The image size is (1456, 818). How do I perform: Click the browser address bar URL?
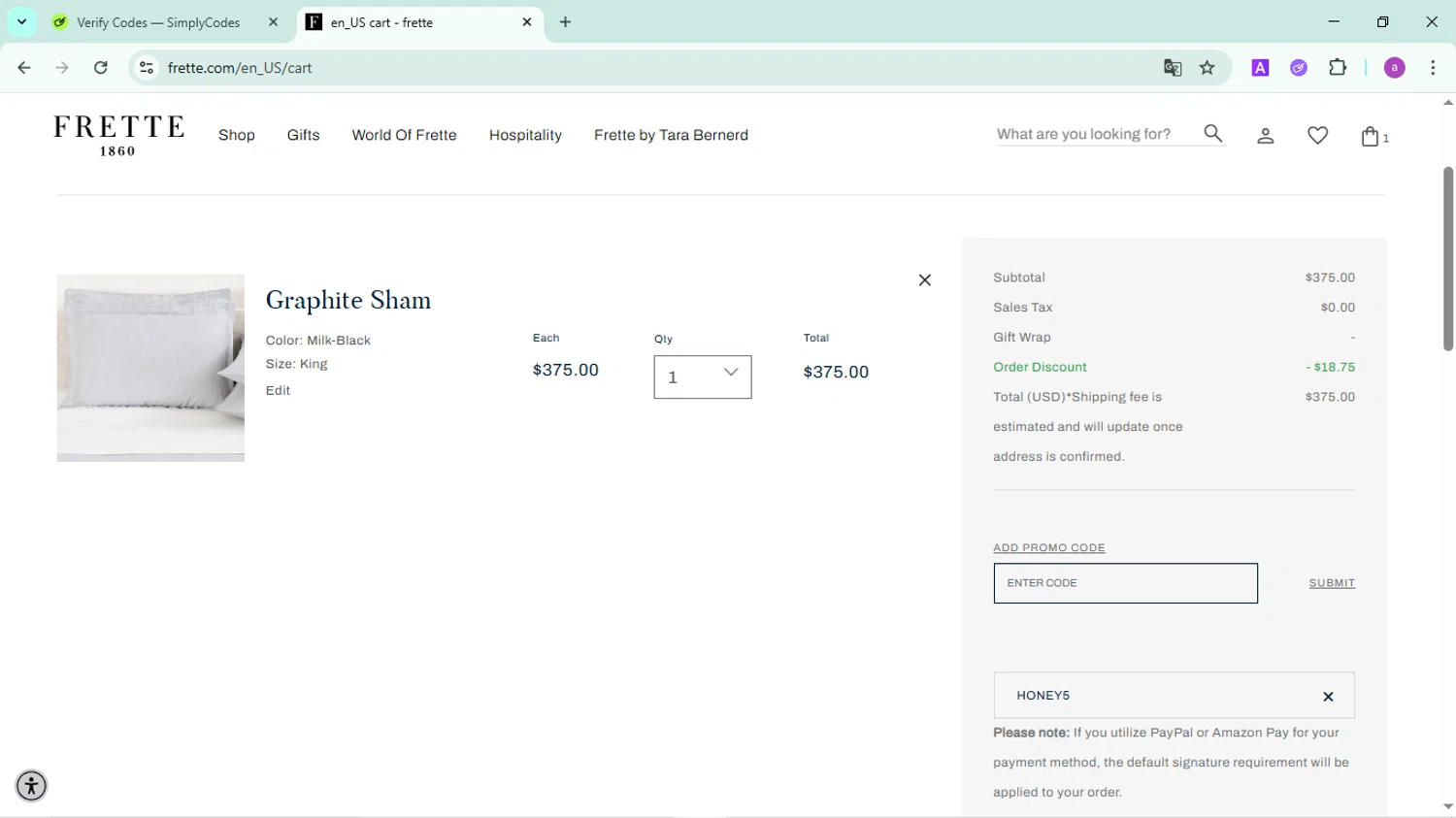pos(240,68)
